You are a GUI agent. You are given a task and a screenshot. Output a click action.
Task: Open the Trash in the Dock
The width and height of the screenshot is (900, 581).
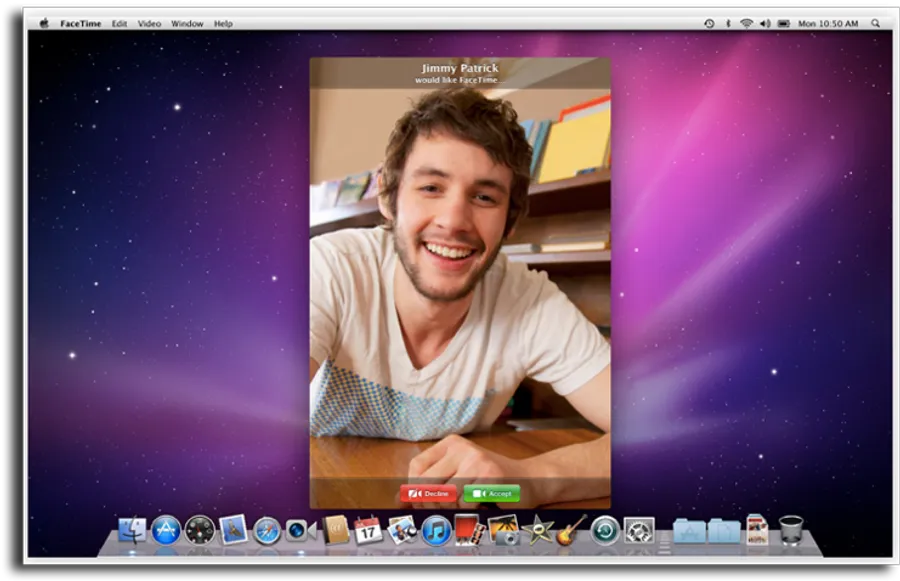791,530
